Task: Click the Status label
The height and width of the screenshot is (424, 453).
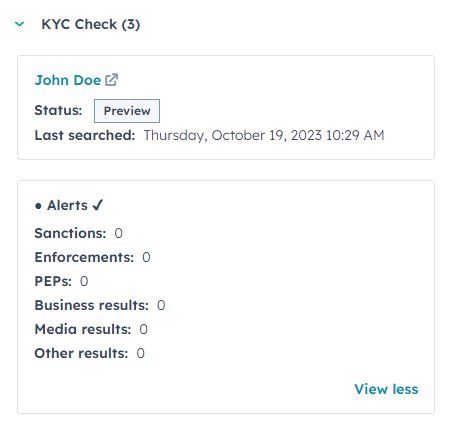Action: (x=58, y=110)
